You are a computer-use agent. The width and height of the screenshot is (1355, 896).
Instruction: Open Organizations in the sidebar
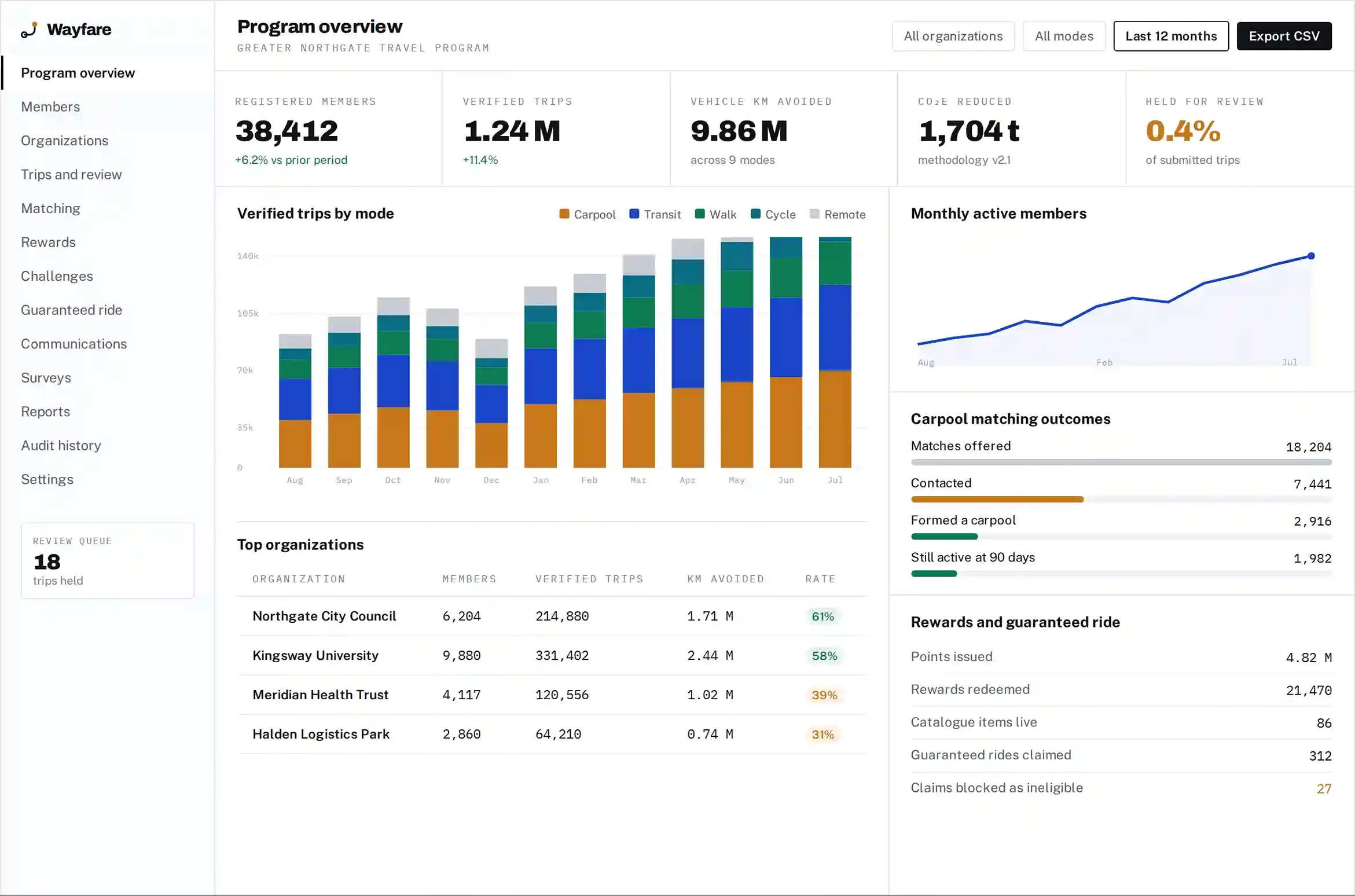click(x=108, y=141)
